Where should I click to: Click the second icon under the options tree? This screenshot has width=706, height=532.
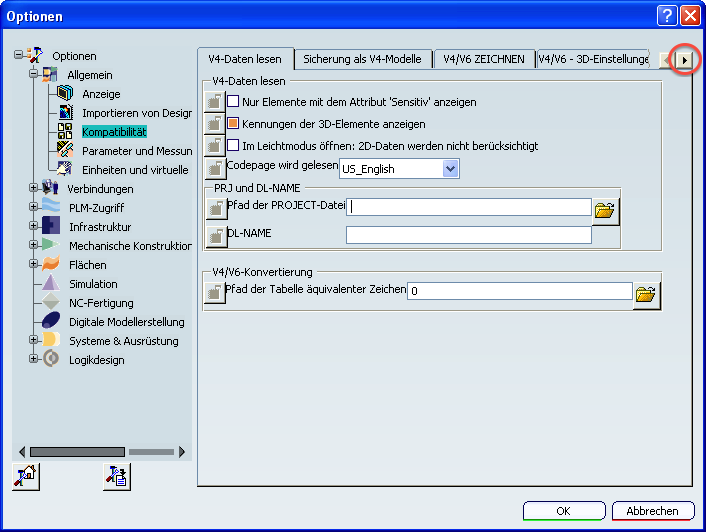tap(116, 477)
